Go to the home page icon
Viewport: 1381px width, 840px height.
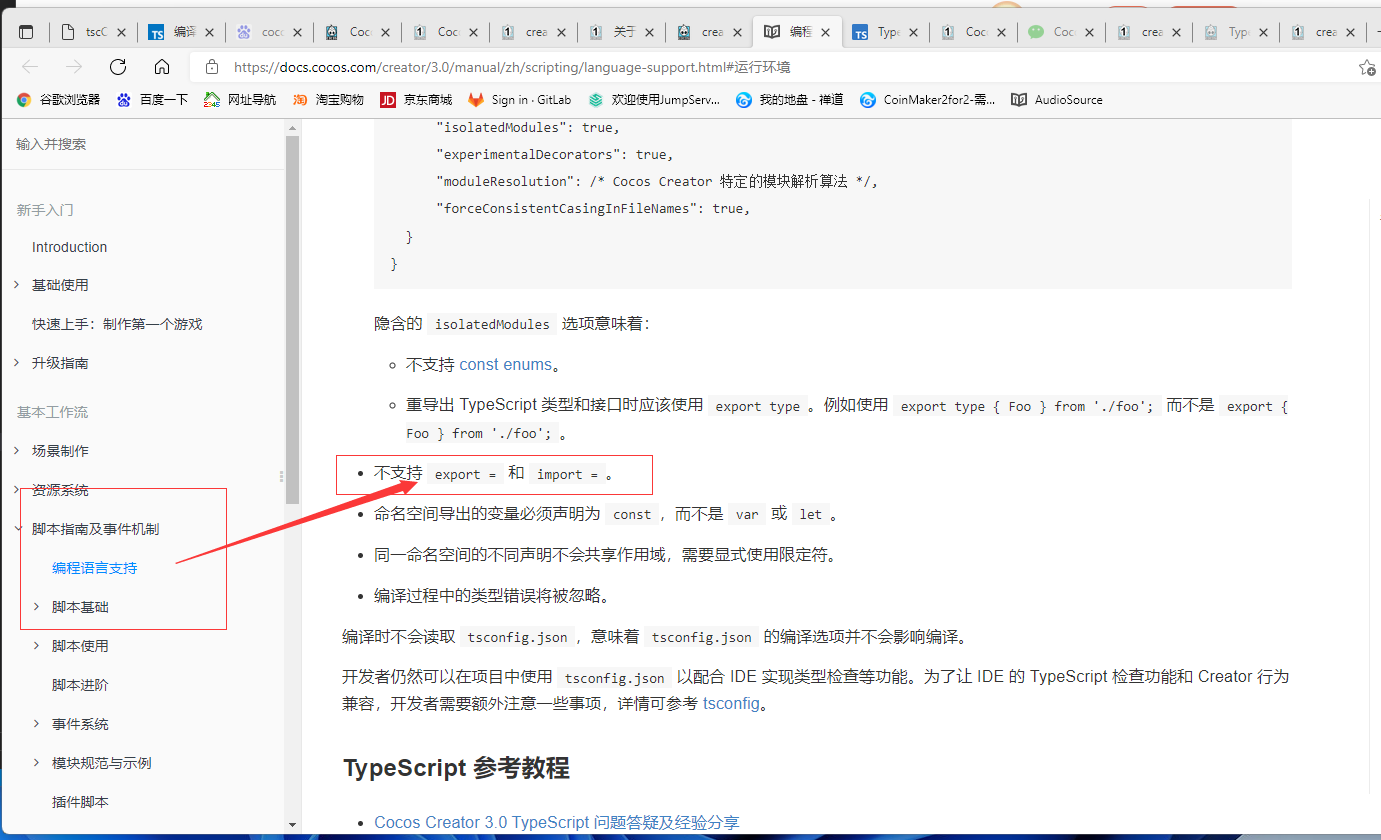(162, 67)
